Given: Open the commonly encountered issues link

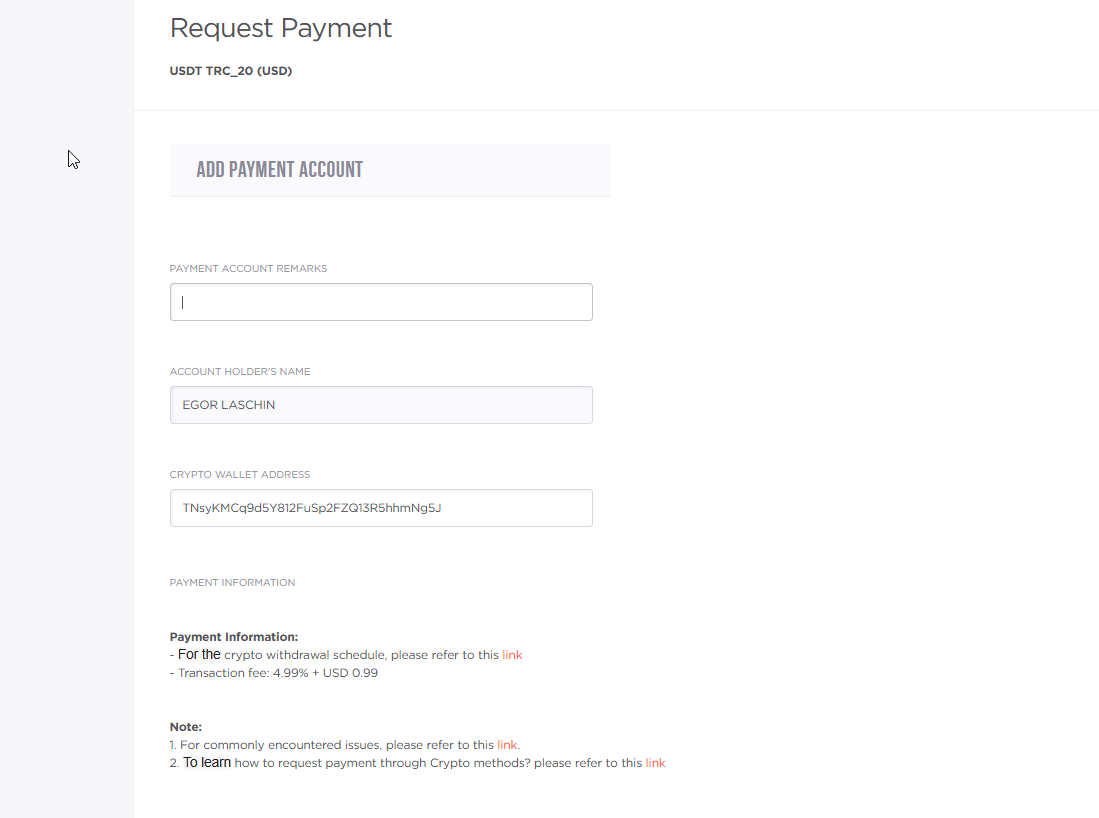Looking at the screenshot, I should (x=507, y=745).
